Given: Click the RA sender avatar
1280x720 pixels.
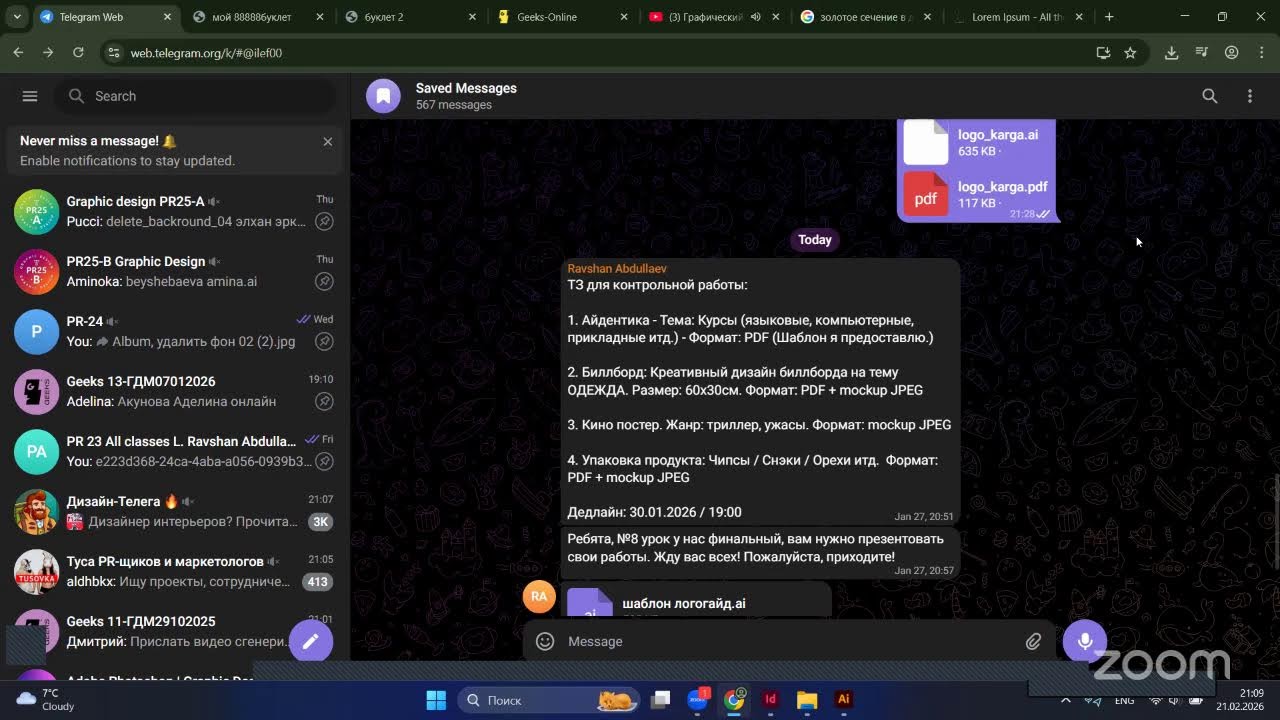Looking at the screenshot, I should pyautogui.click(x=539, y=596).
